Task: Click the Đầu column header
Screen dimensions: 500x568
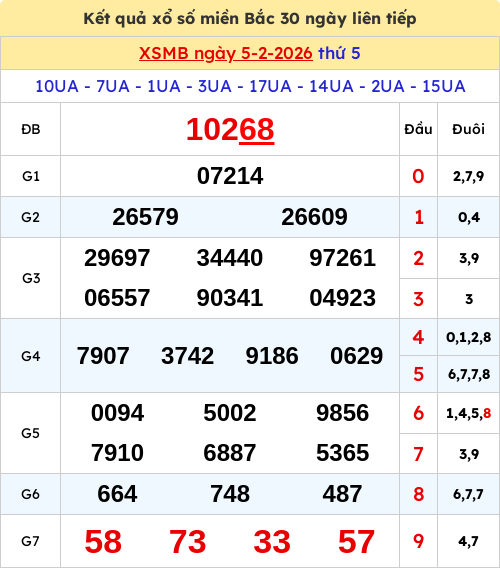Action: 418,129
